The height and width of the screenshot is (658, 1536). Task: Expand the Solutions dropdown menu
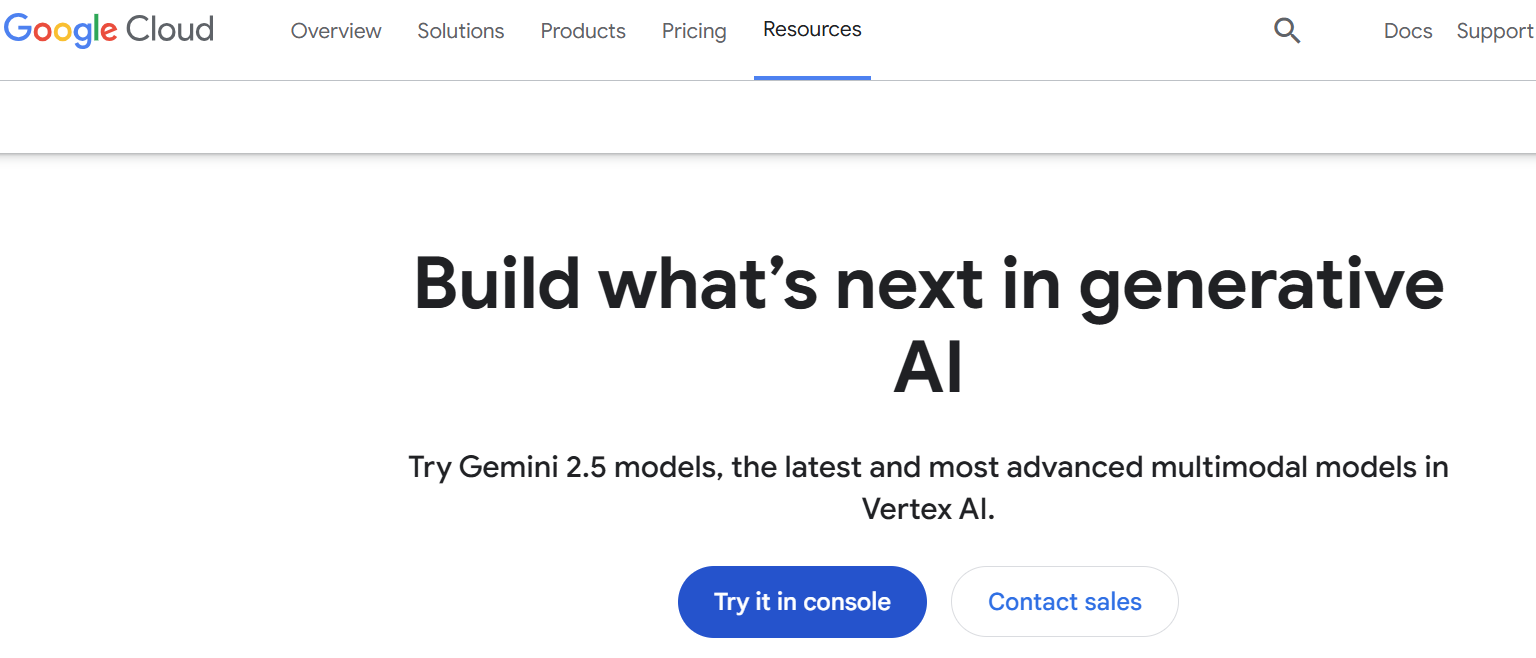coord(460,31)
